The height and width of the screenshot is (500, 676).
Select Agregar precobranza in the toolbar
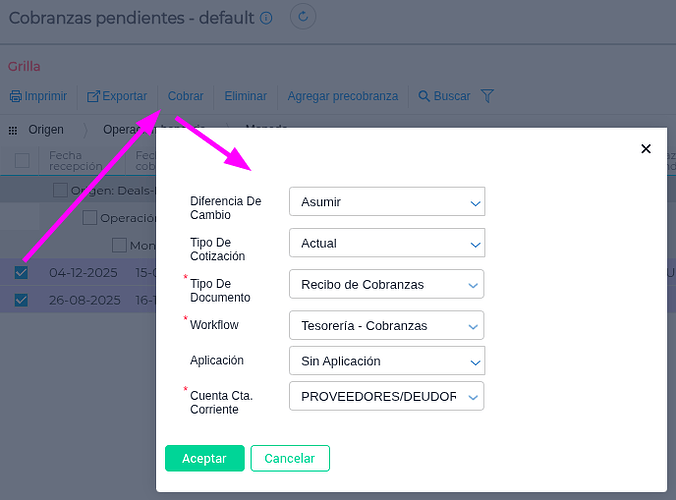[342, 97]
